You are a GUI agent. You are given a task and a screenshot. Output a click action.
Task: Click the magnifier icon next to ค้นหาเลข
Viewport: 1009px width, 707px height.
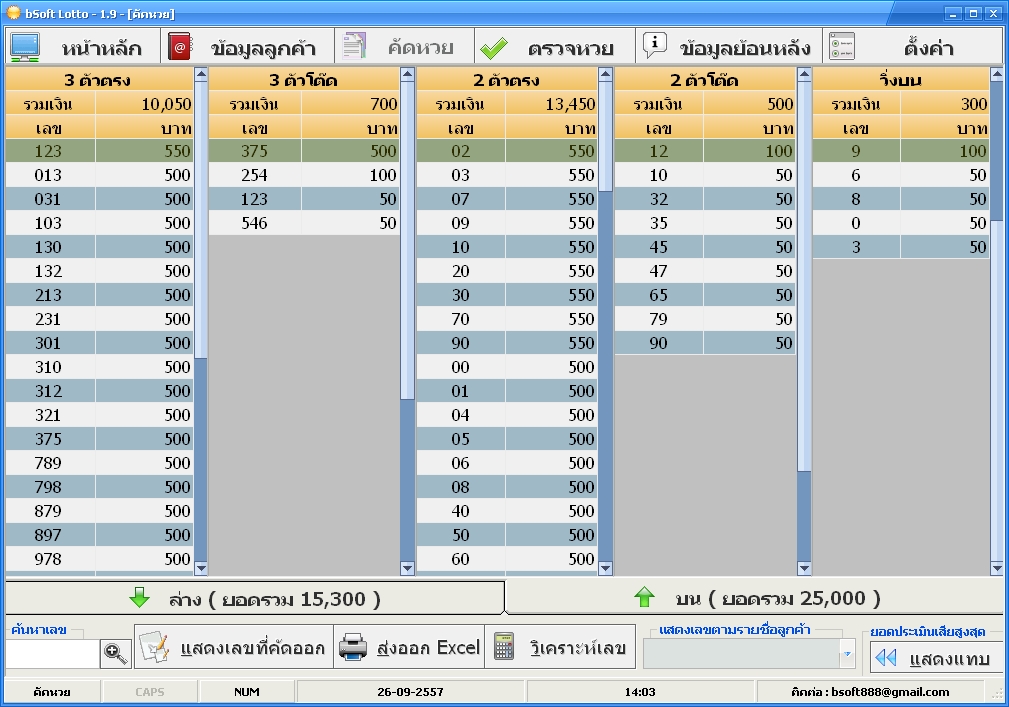(x=115, y=653)
